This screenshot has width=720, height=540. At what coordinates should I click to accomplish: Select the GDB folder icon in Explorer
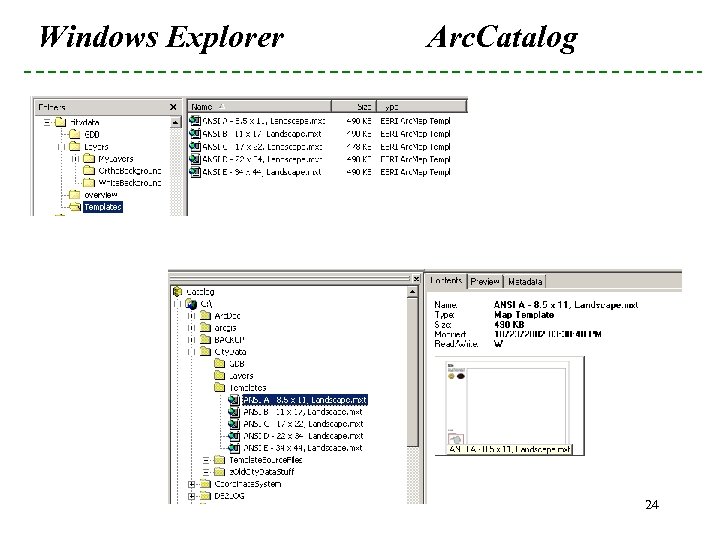74,135
